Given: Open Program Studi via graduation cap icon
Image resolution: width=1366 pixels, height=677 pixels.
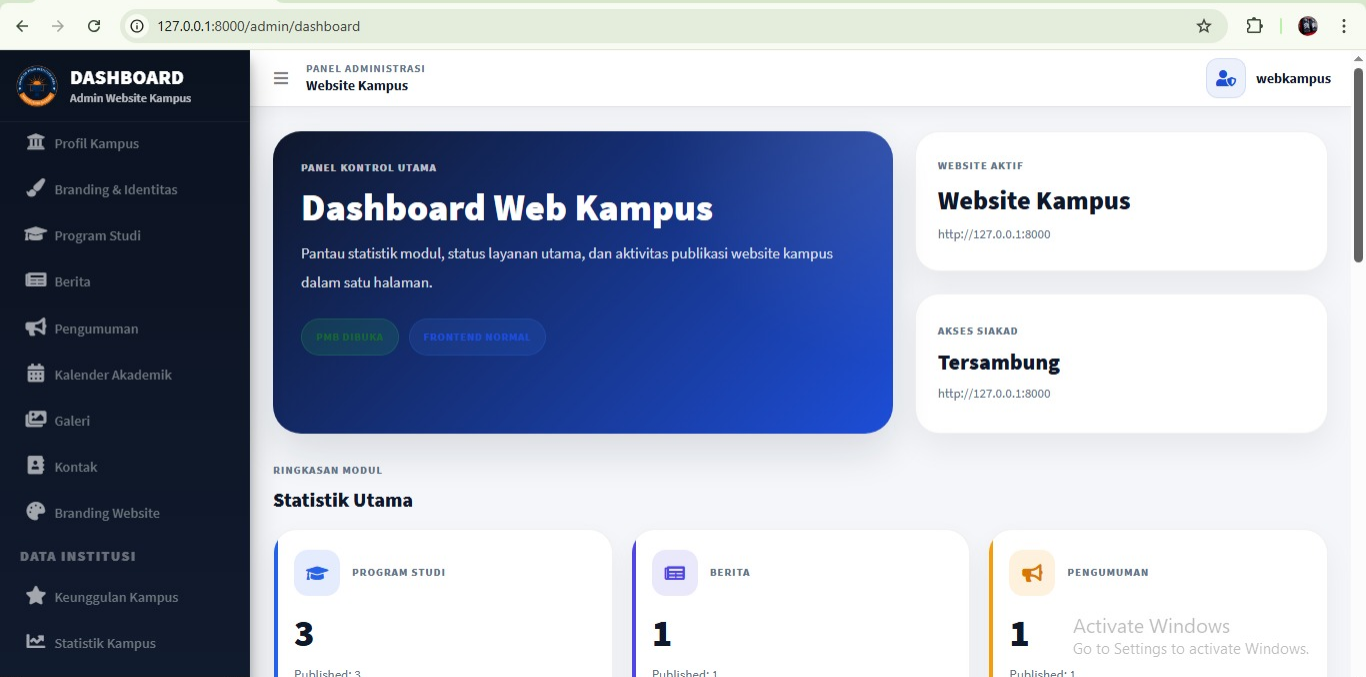Looking at the screenshot, I should tap(35, 235).
